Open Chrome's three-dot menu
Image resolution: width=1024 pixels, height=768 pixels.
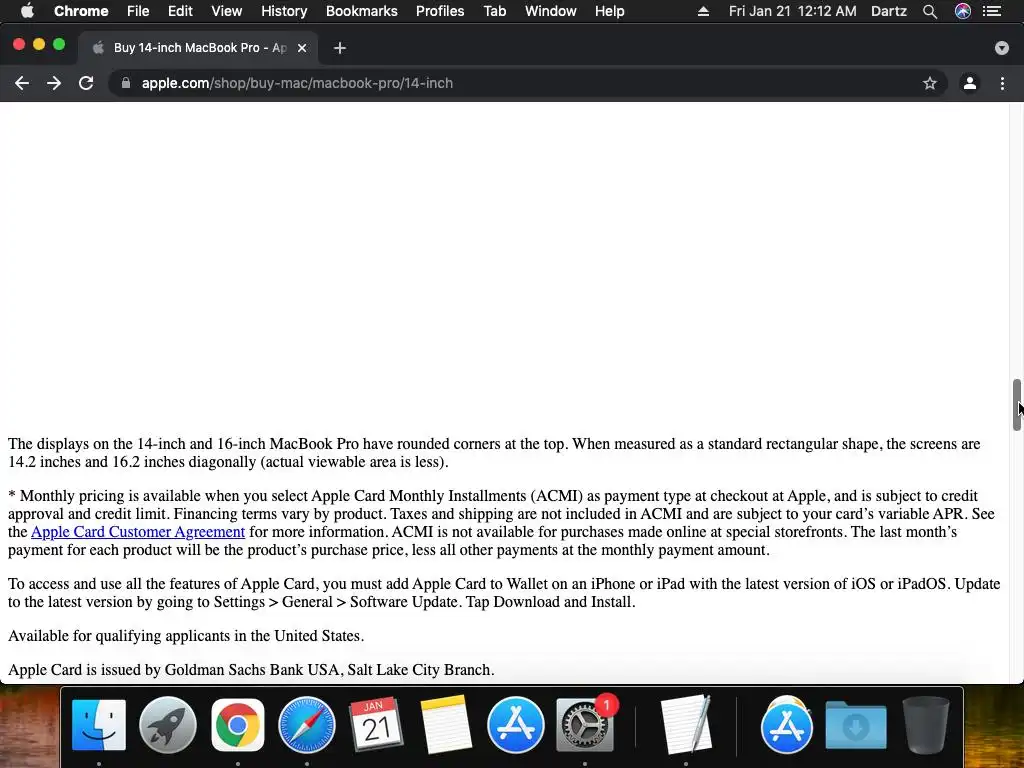click(x=1002, y=83)
